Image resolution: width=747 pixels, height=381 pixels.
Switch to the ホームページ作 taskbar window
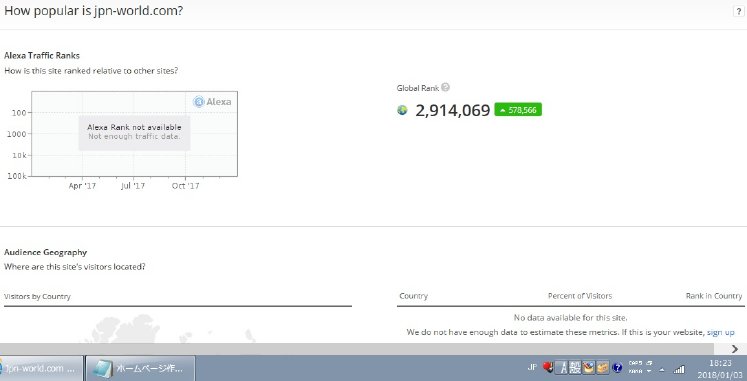(141, 368)
